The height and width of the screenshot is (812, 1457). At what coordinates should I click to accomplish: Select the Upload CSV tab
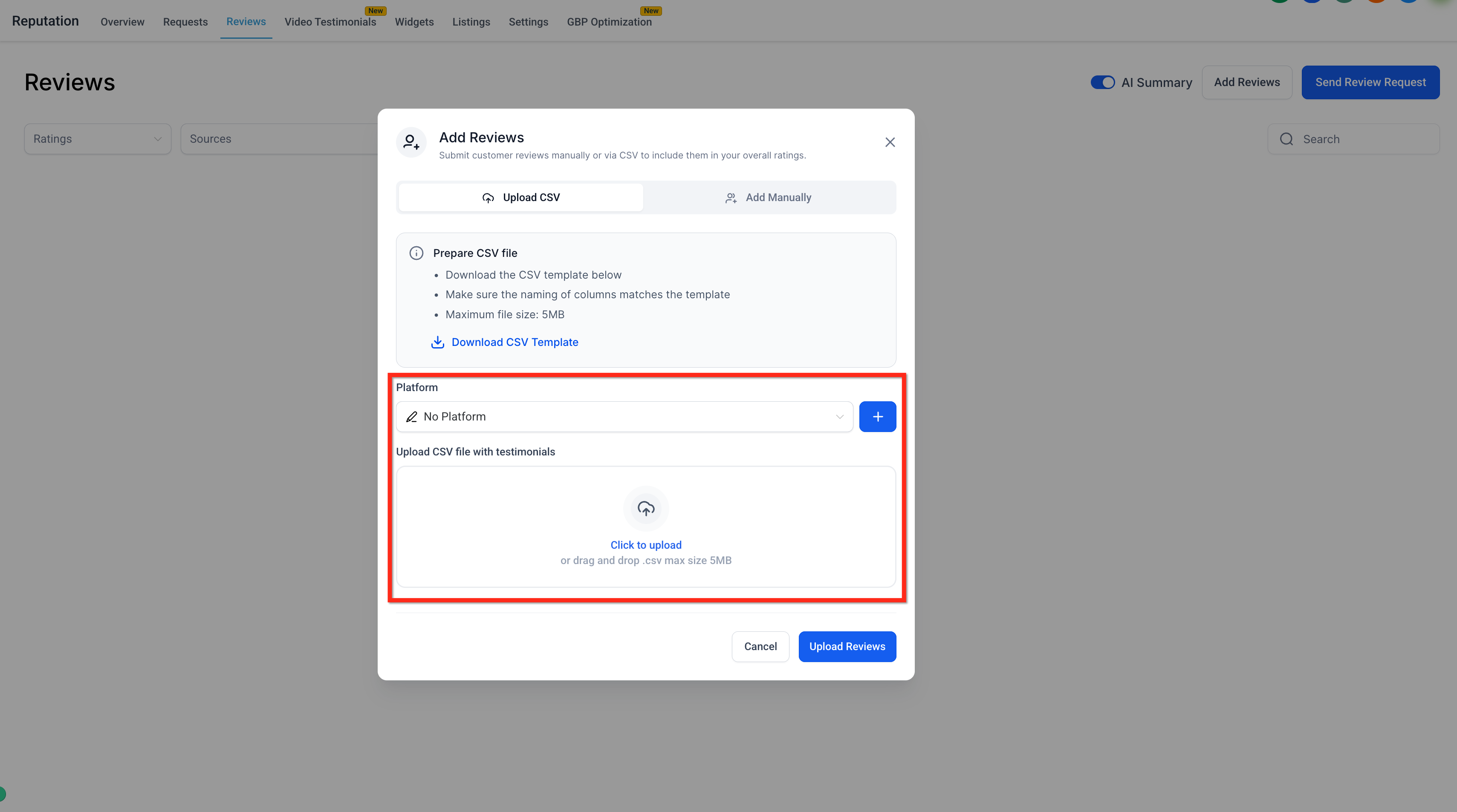tap(520, 197)
